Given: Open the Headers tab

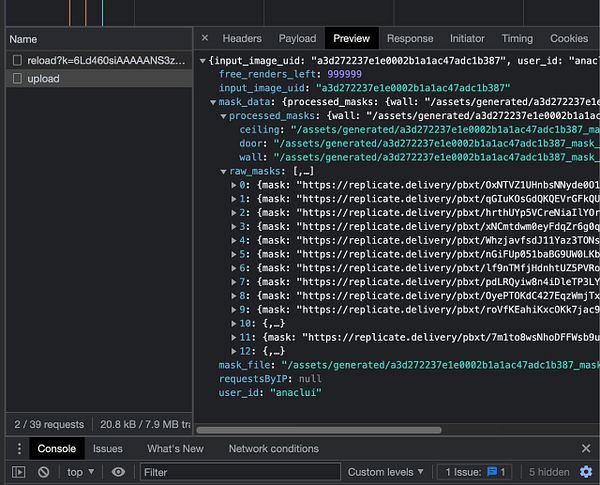Looking at the screenshot, I should pos(241,39).
